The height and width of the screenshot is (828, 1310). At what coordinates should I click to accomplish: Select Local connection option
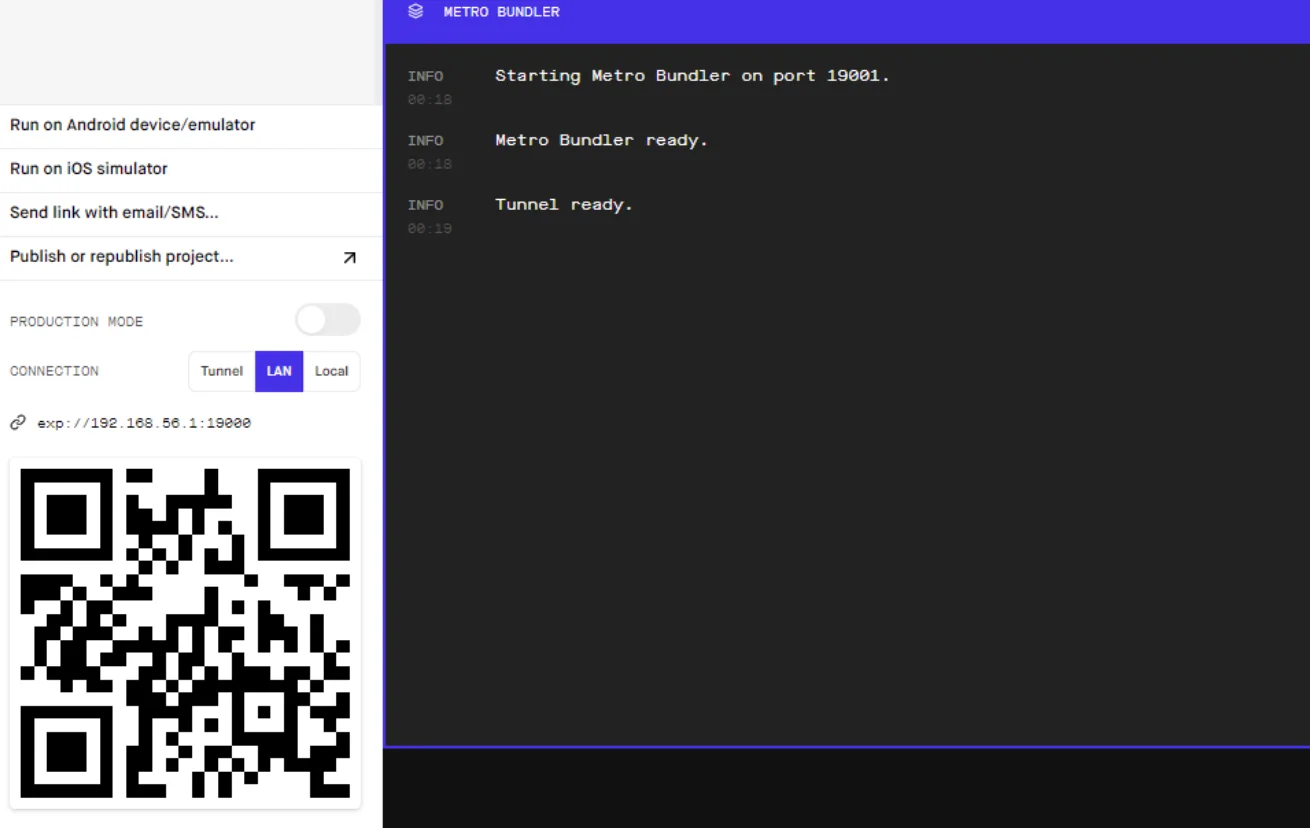331,371
